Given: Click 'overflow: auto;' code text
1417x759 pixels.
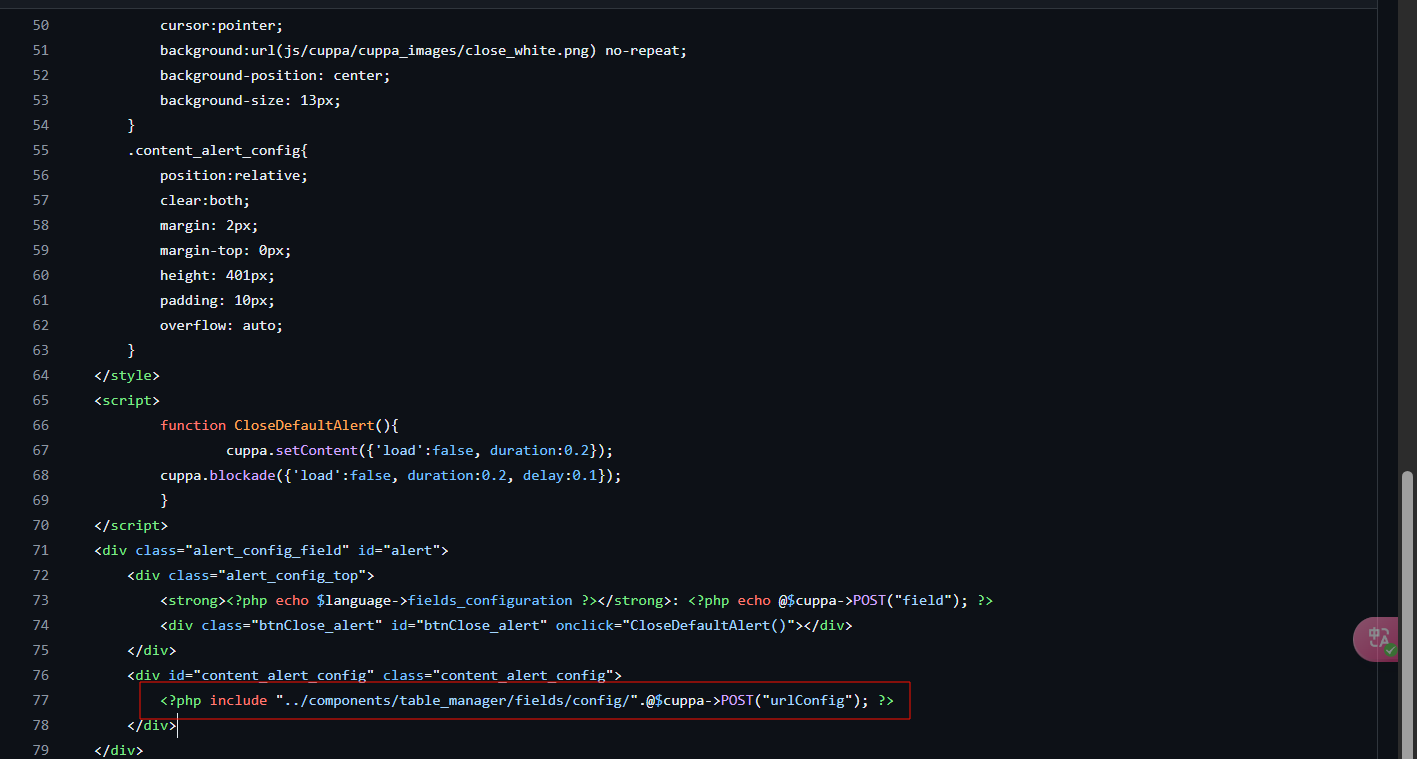Looking at the screenshot, I should [x=222, y=325].
